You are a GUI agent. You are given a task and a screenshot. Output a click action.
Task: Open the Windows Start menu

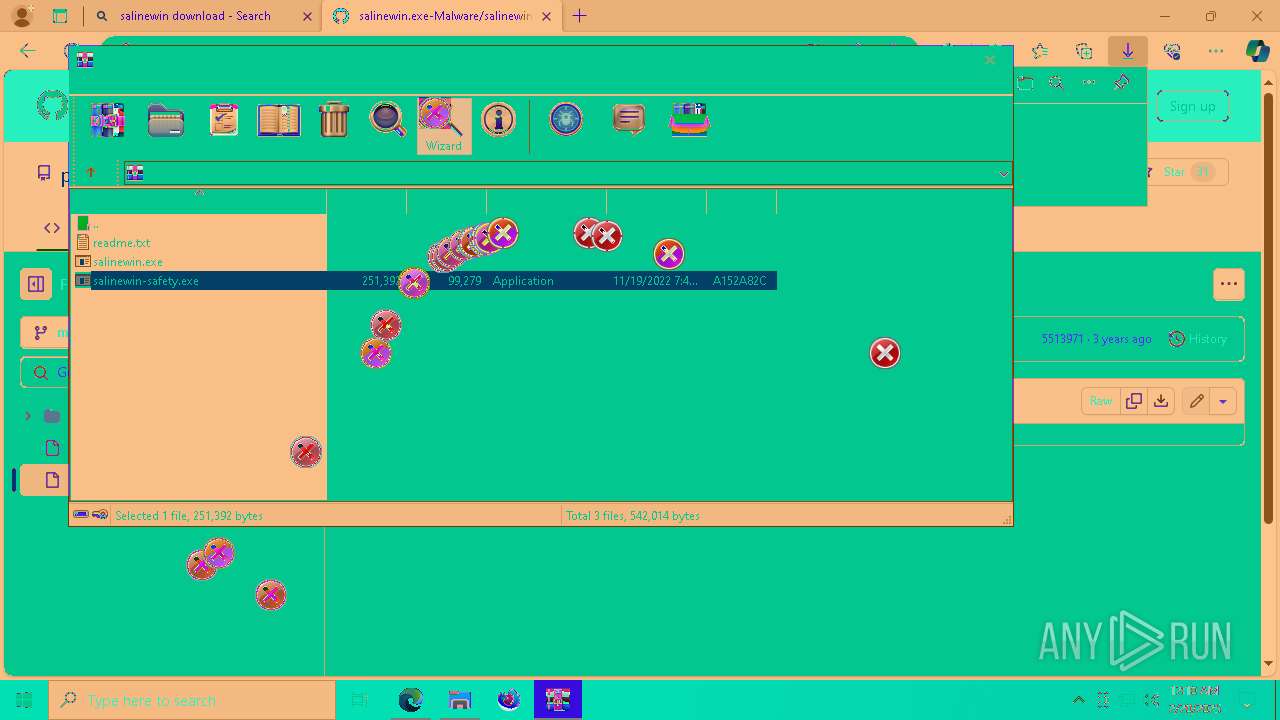click(24, 700)
